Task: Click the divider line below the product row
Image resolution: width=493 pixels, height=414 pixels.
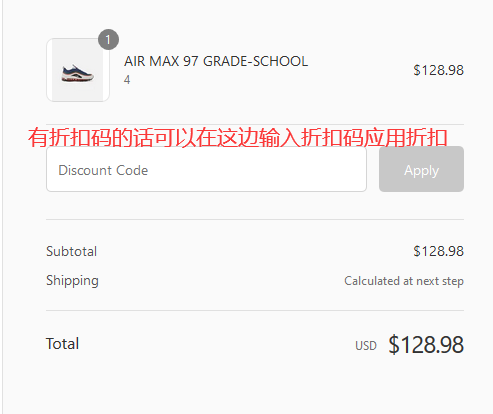Action: 255,125
